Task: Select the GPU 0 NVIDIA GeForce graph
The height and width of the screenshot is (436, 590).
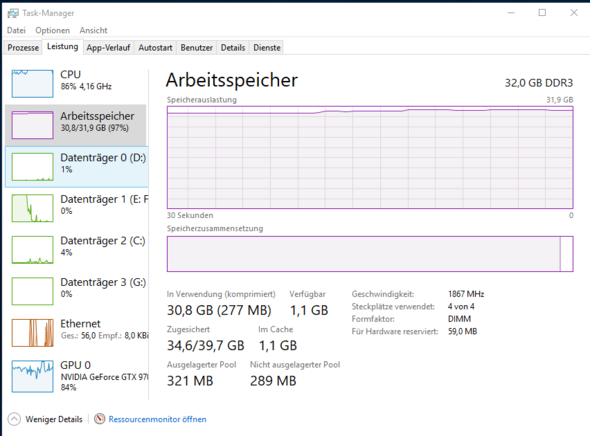Action: click(x=32, y=376)
